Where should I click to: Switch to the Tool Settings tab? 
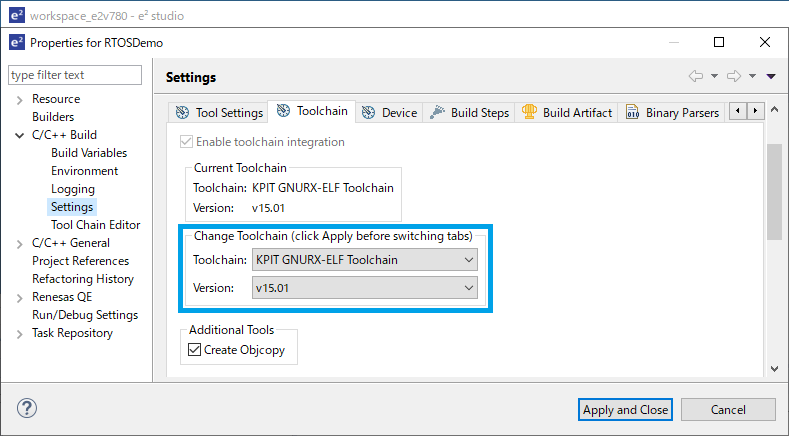[219, 112]
